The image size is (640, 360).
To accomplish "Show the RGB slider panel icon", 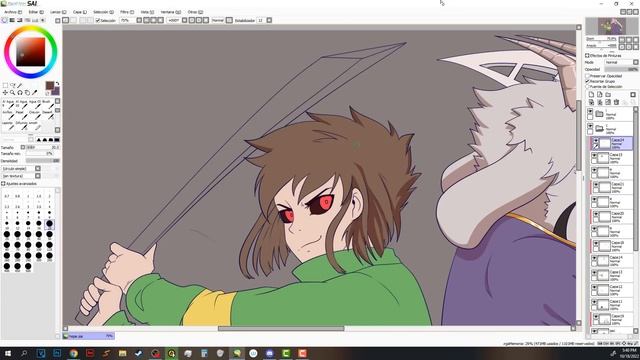I will pyautogui.click(x=12, y=20).
